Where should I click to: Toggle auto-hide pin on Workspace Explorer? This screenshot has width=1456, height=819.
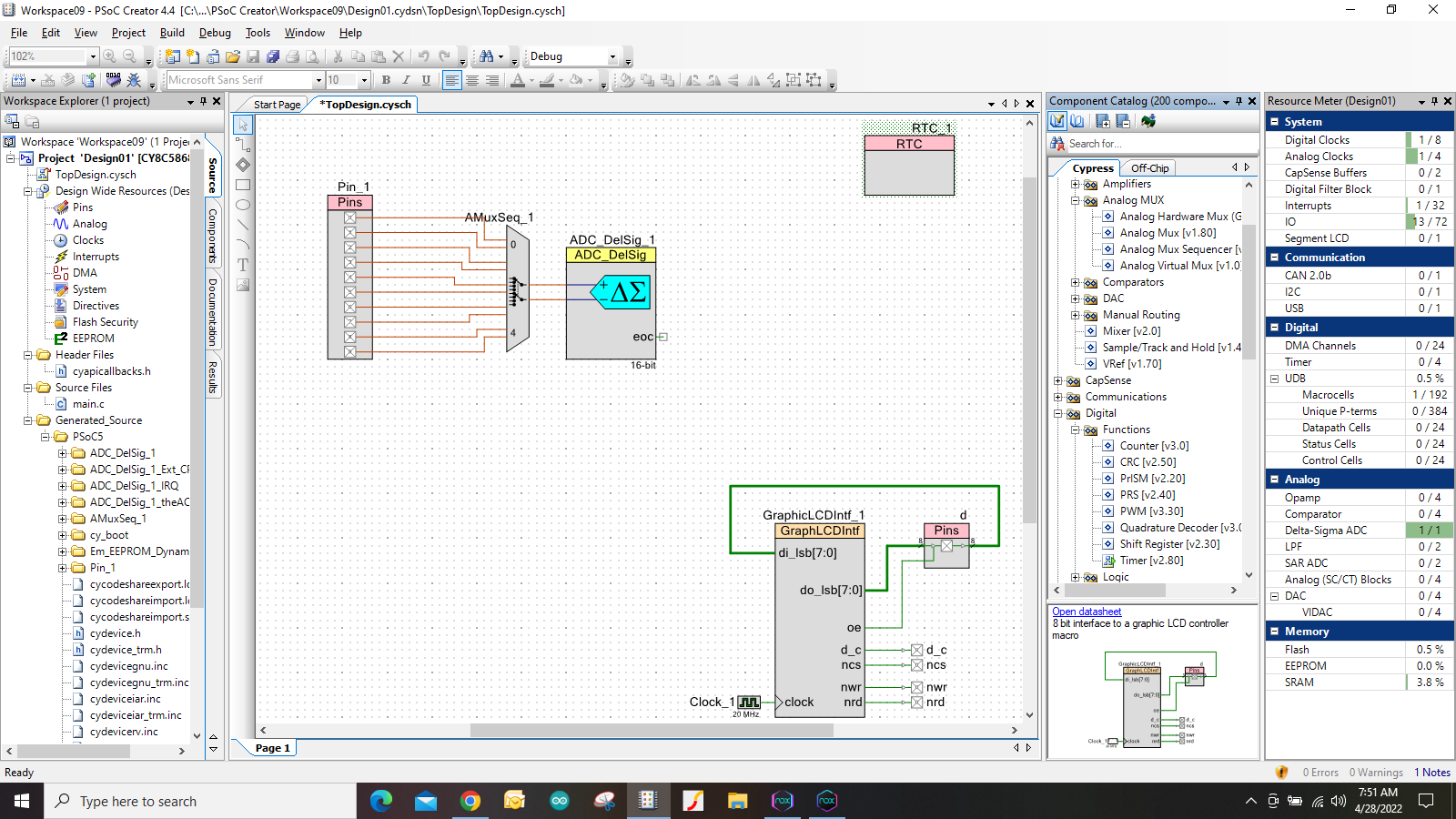pyautogui.click(x=203, y=101)
